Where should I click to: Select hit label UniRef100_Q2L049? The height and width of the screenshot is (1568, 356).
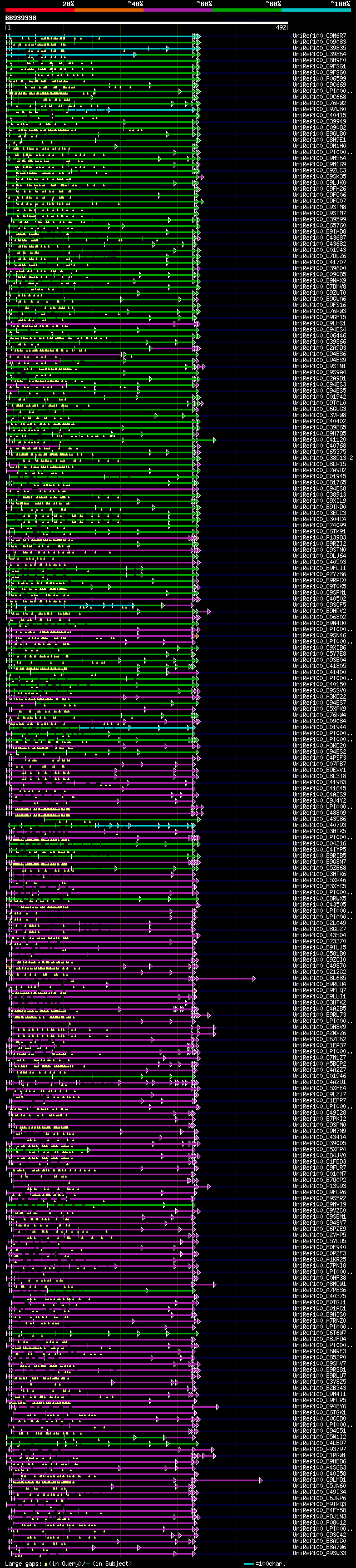click(x=319, y=923)
